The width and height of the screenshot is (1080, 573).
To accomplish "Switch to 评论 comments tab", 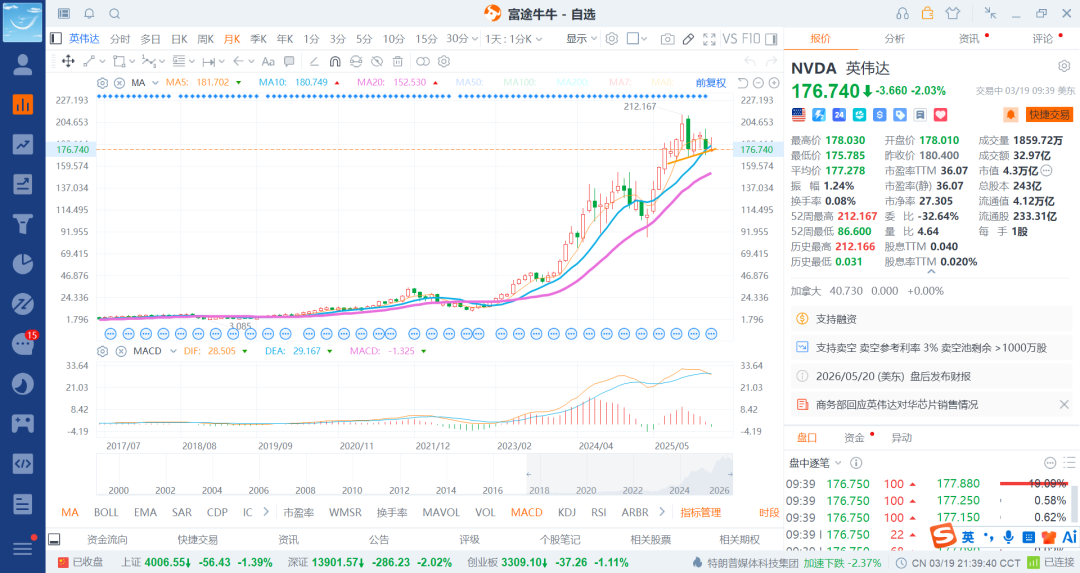I will pyautogui.click(x=1043, y=39).
